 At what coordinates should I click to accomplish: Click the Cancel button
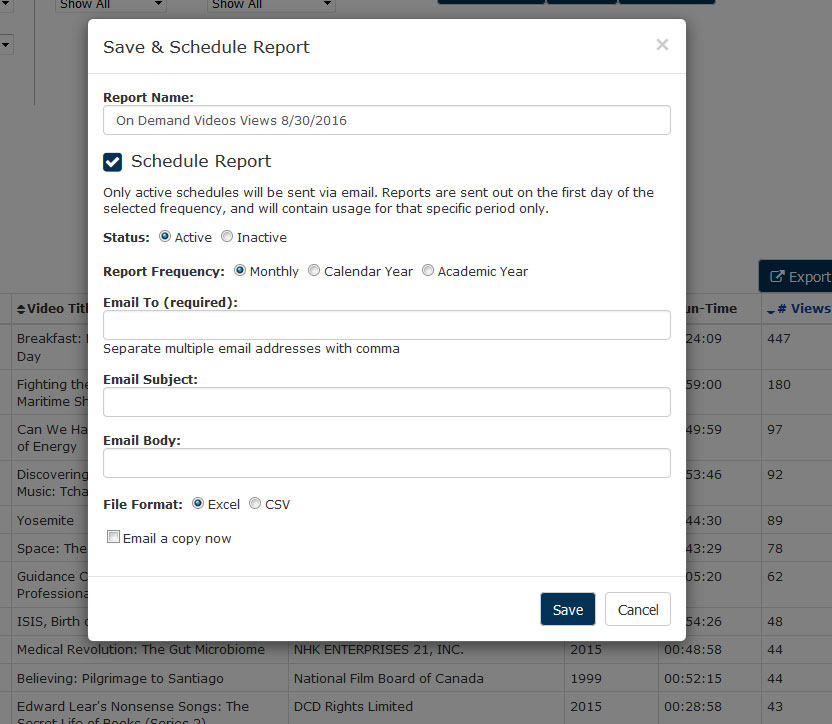[638, 609]
